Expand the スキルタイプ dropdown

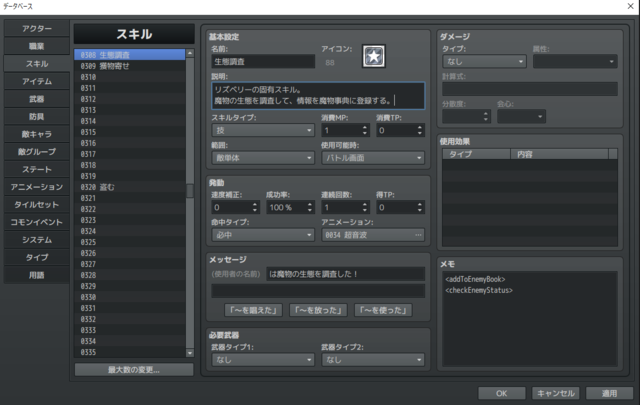pyautogui.click(x=263, y=130)
